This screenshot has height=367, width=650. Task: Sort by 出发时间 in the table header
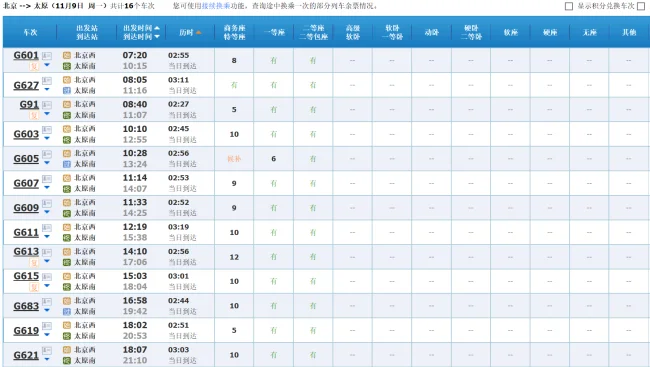pyautogui.click(x=141, y=28)
